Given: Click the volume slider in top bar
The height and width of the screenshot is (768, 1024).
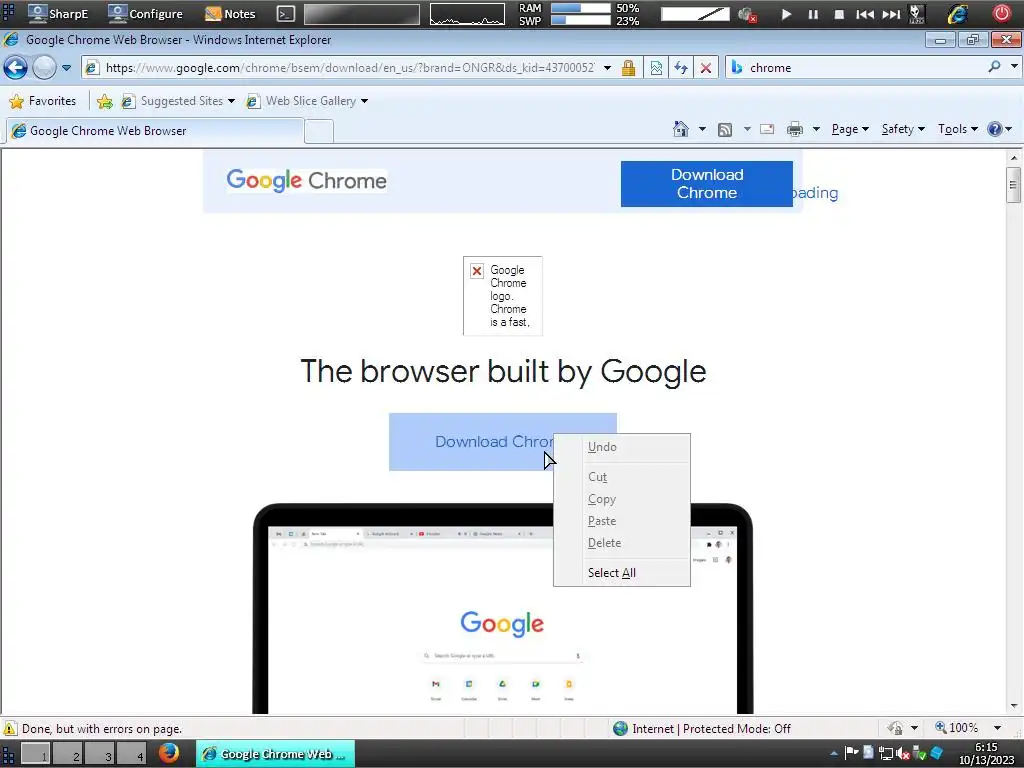Looking at the screenshot, I should tap(695, 14).
